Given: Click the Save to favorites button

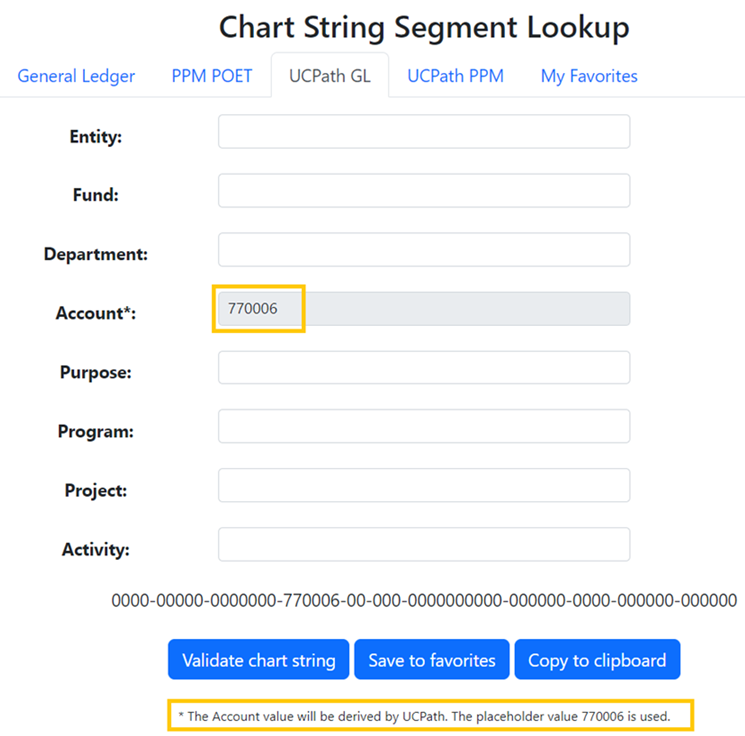Looking at the screenshot, I should [x=432, y=660].
